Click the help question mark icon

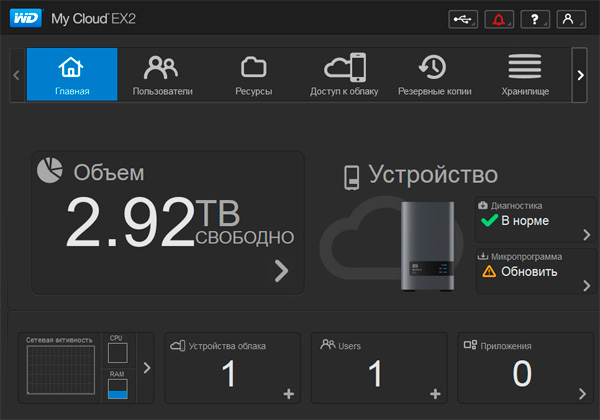pyautogui.click(x=534, y=19)
